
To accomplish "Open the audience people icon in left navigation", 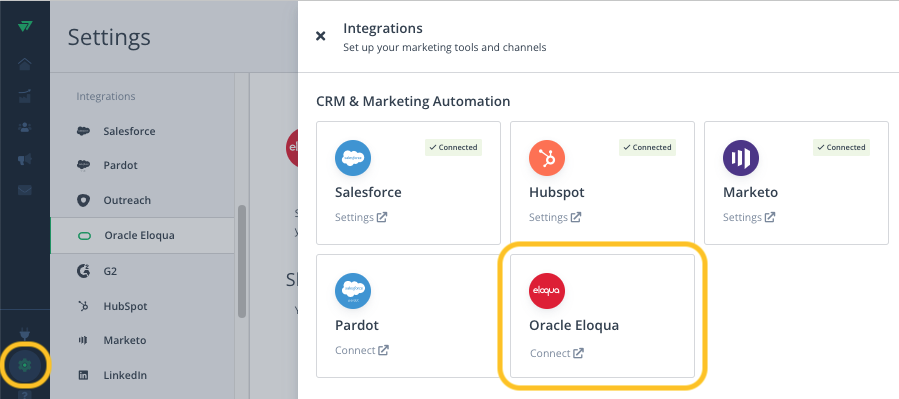I will coord(25,127).
